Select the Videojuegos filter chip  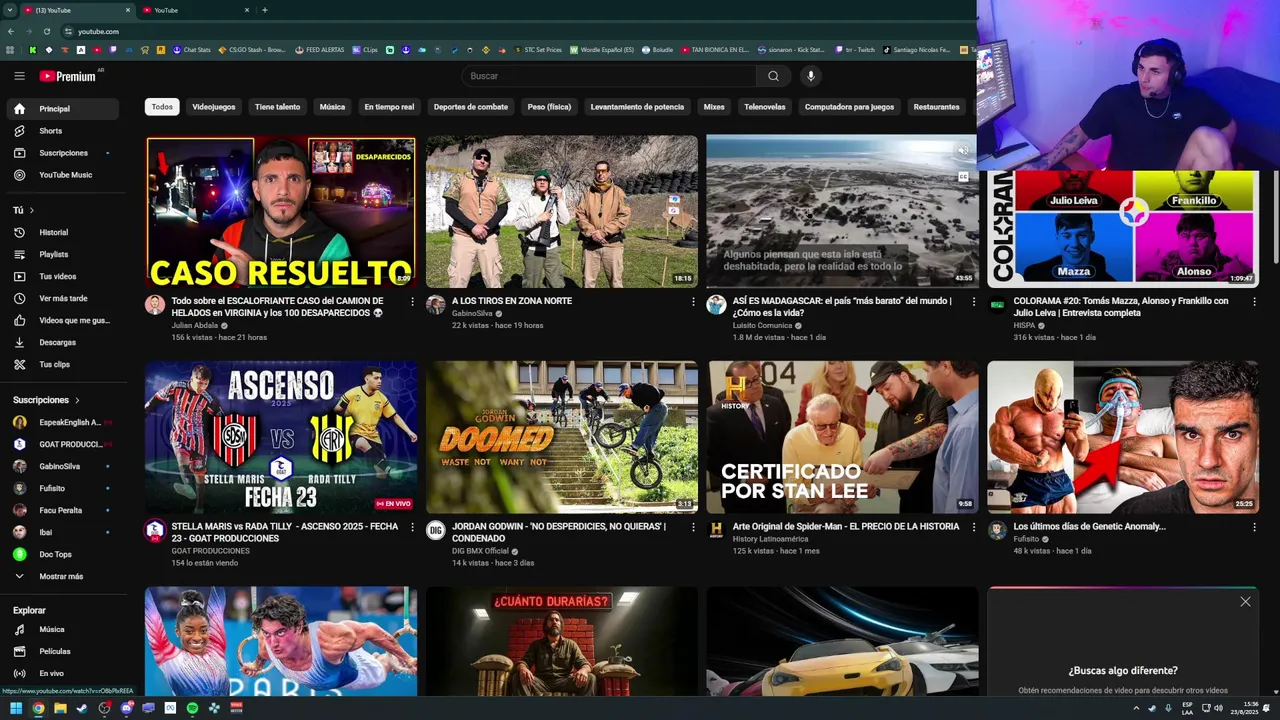pos(214,107)
